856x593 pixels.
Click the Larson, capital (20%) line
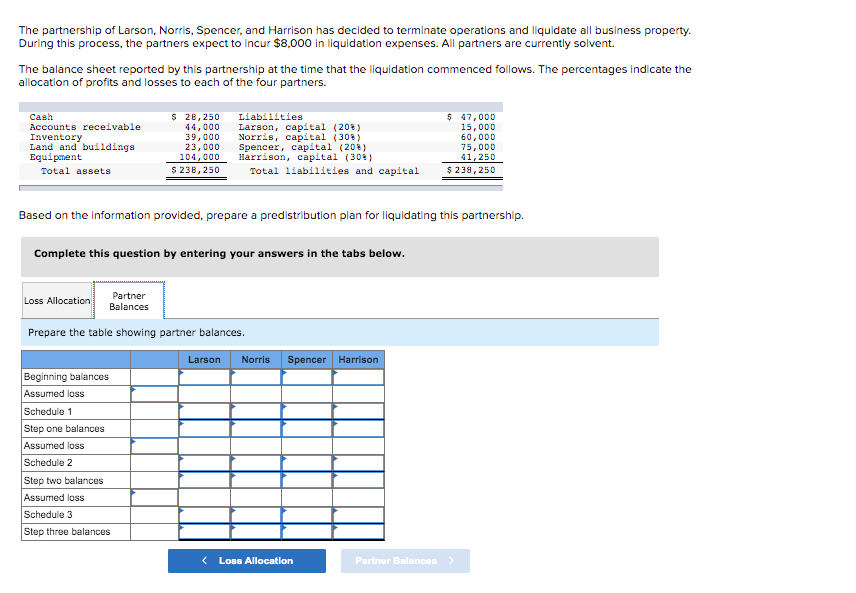pos(300,127)
